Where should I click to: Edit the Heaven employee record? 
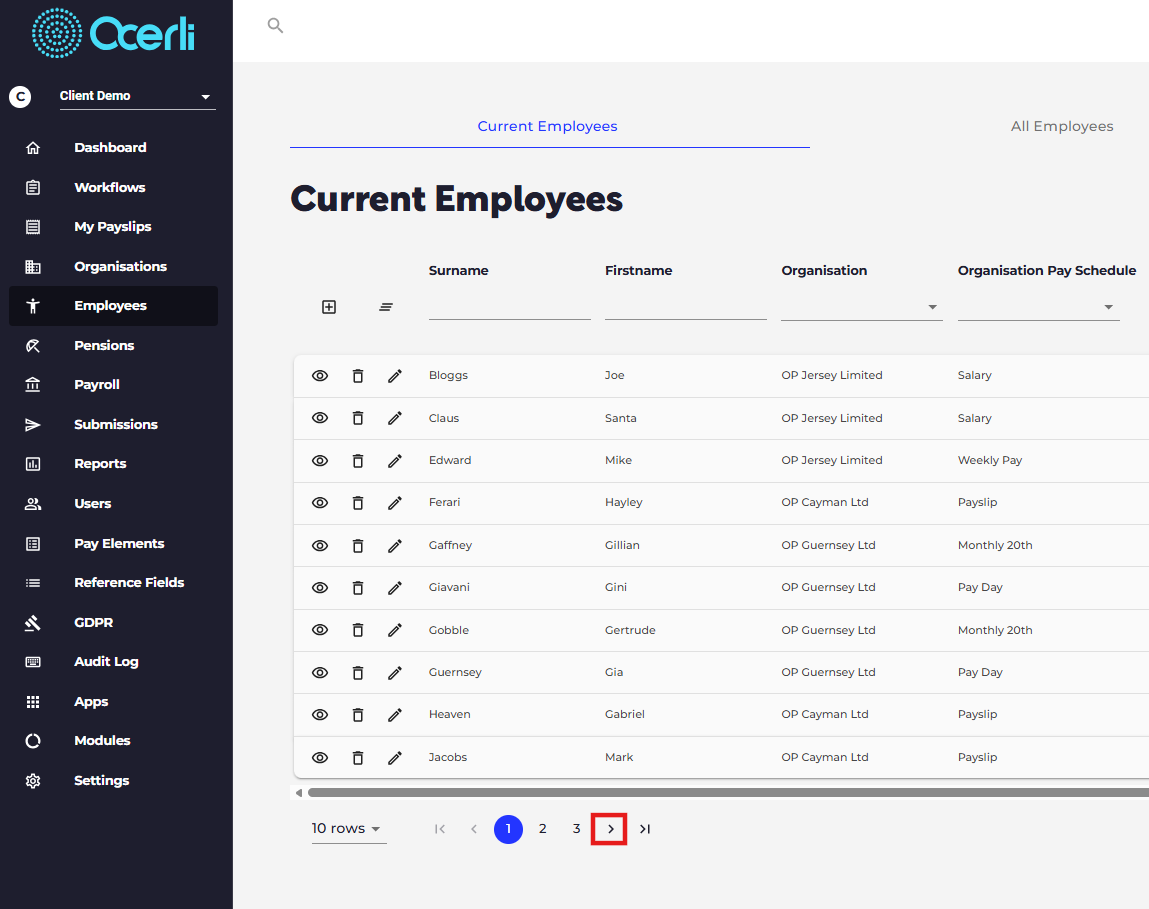point(395,715)
